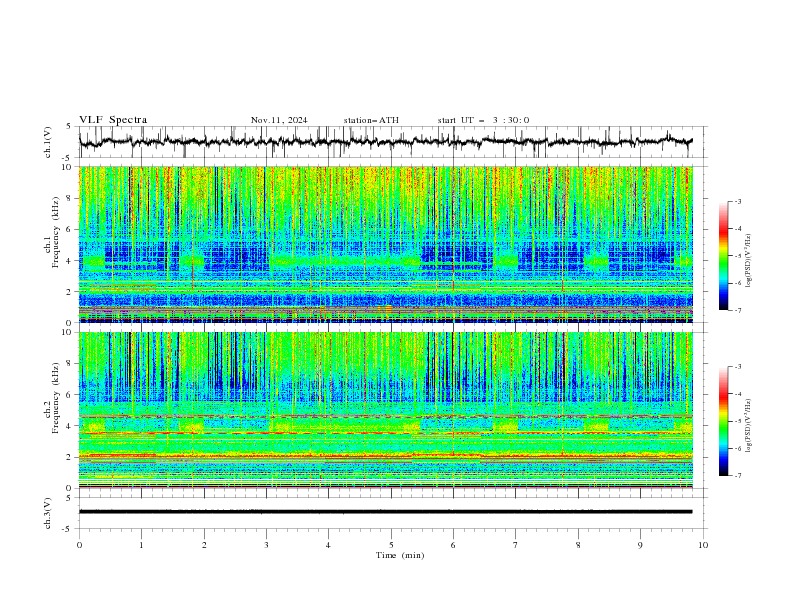Click the ch.2 spectrogram panel
This screenshot has width=792, height=612.
click(386, 410)
